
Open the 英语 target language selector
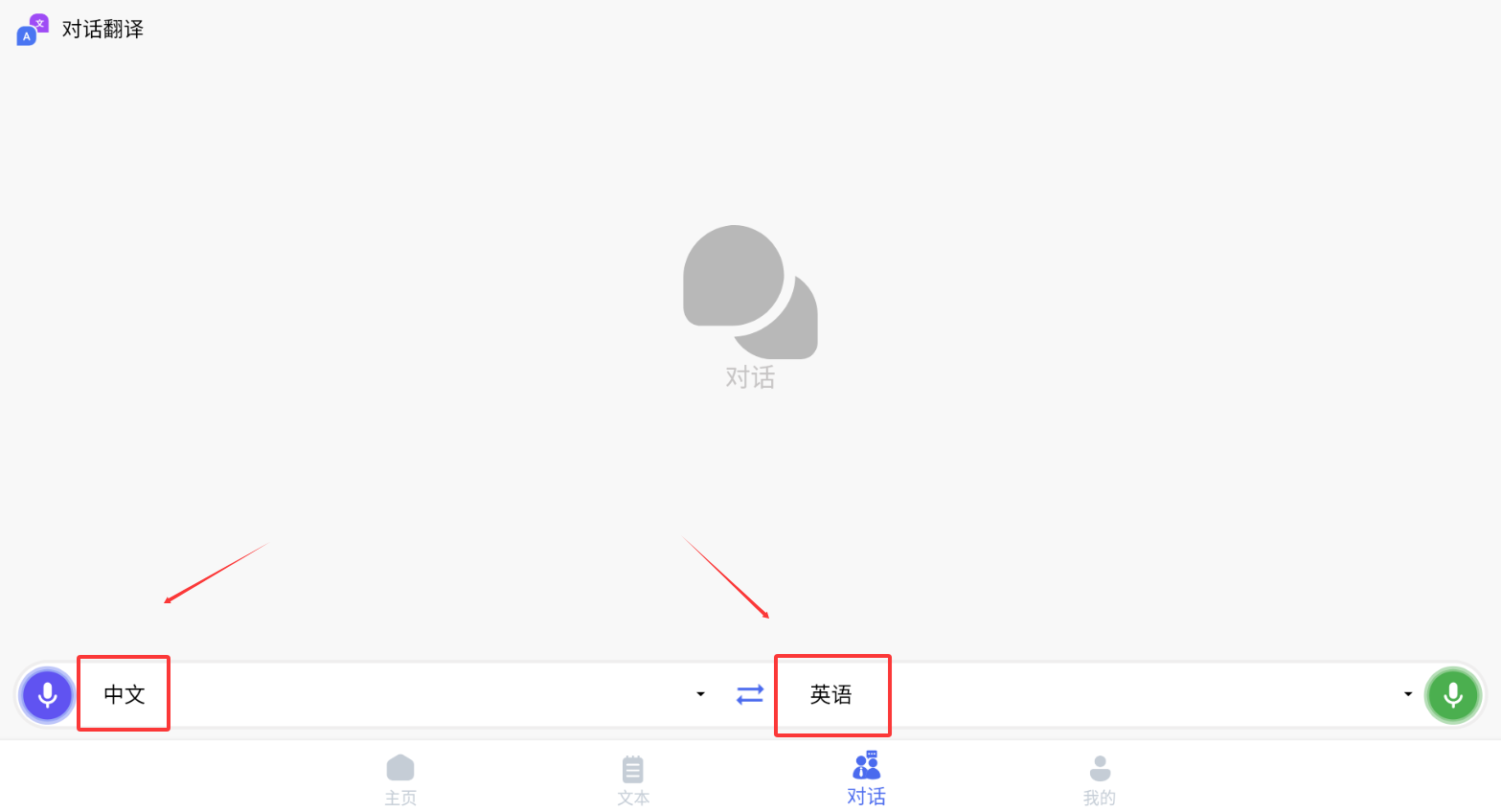tap(830, 694)
